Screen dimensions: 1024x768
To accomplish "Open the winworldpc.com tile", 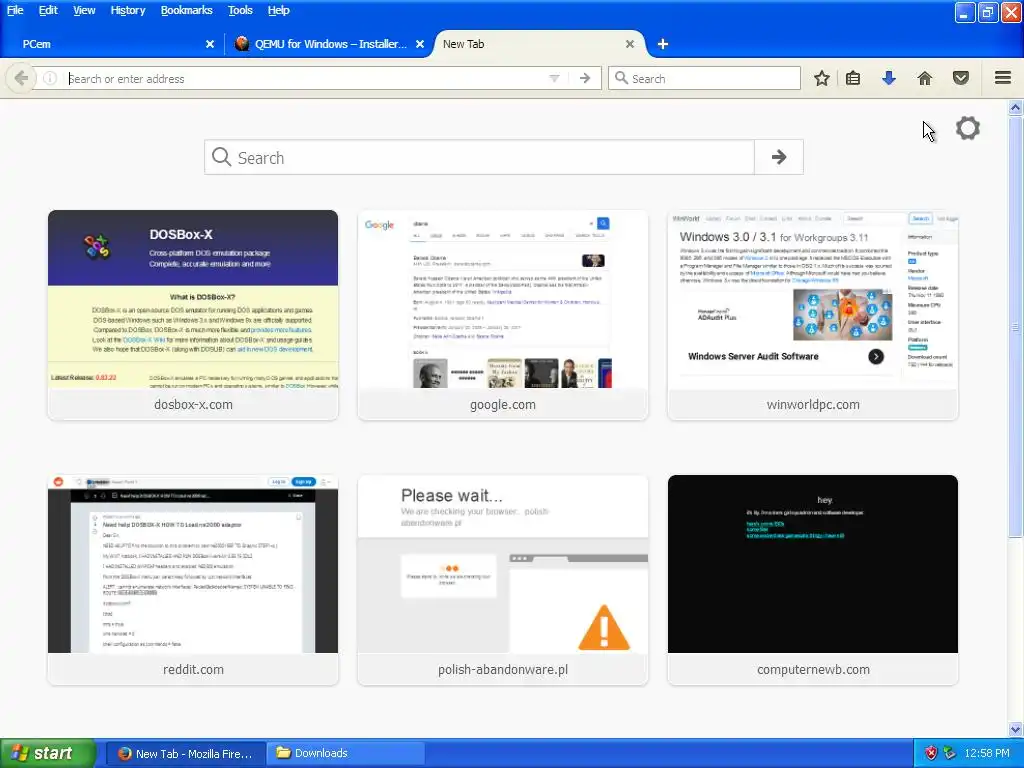I will coord(813,315).
